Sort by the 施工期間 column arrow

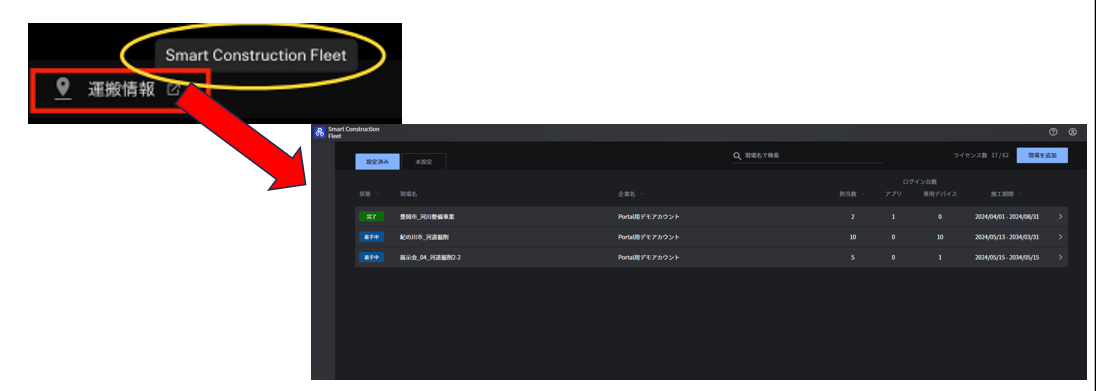[x=1020, y=194]
